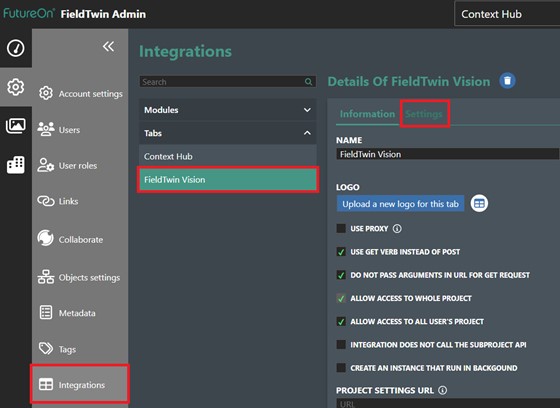Open the Integrations menu item
The image size is (560, 408).
click(x=80, y=385)
